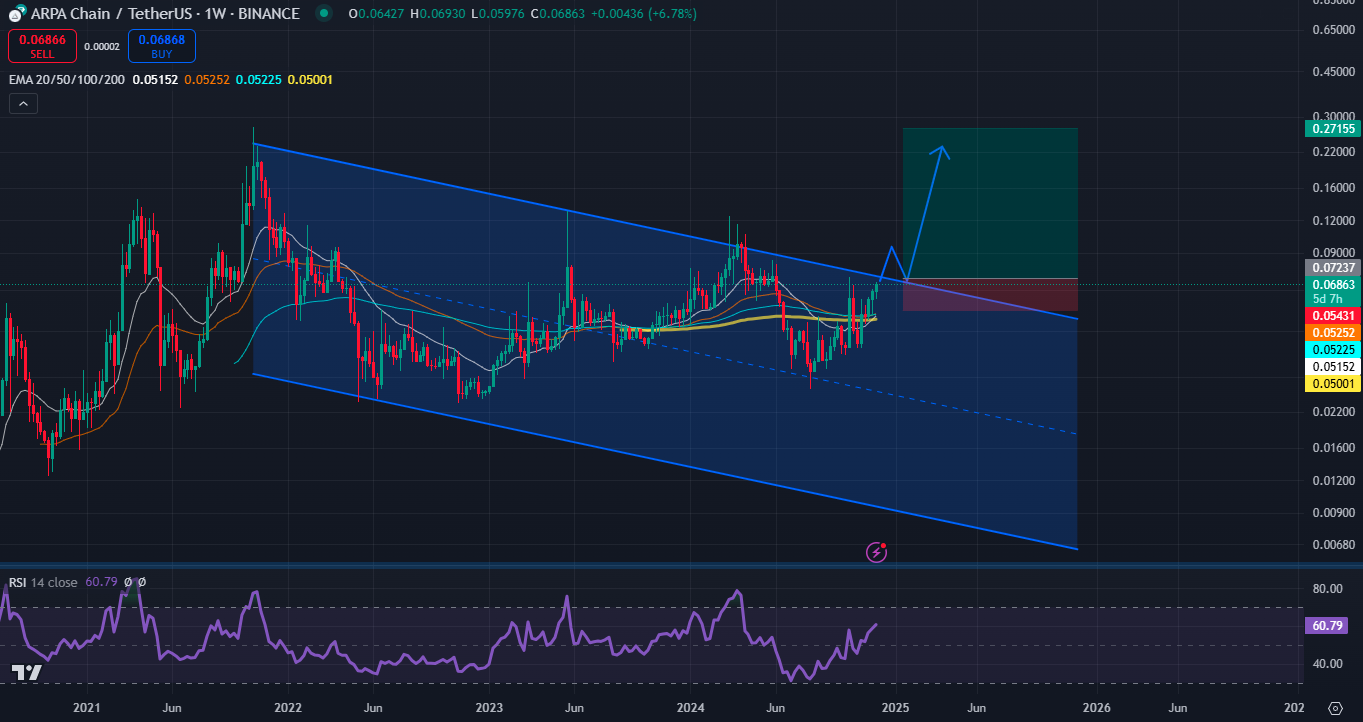Click the 80.00 level on the RSI scale
Screen dimensions: 1363x722
click(x=1326, y=589)
